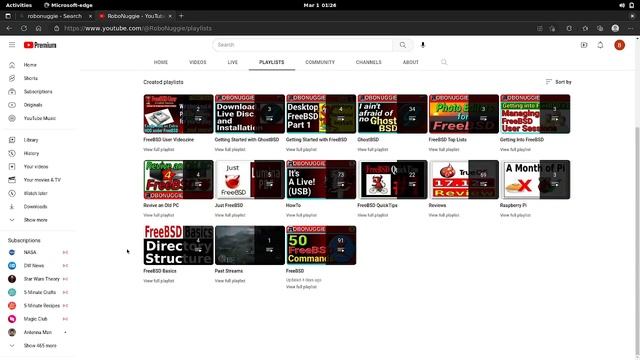Viewport: 640px width, 360px height.
Task: Open the account avatar menu
Action: [x=619, y=45]
